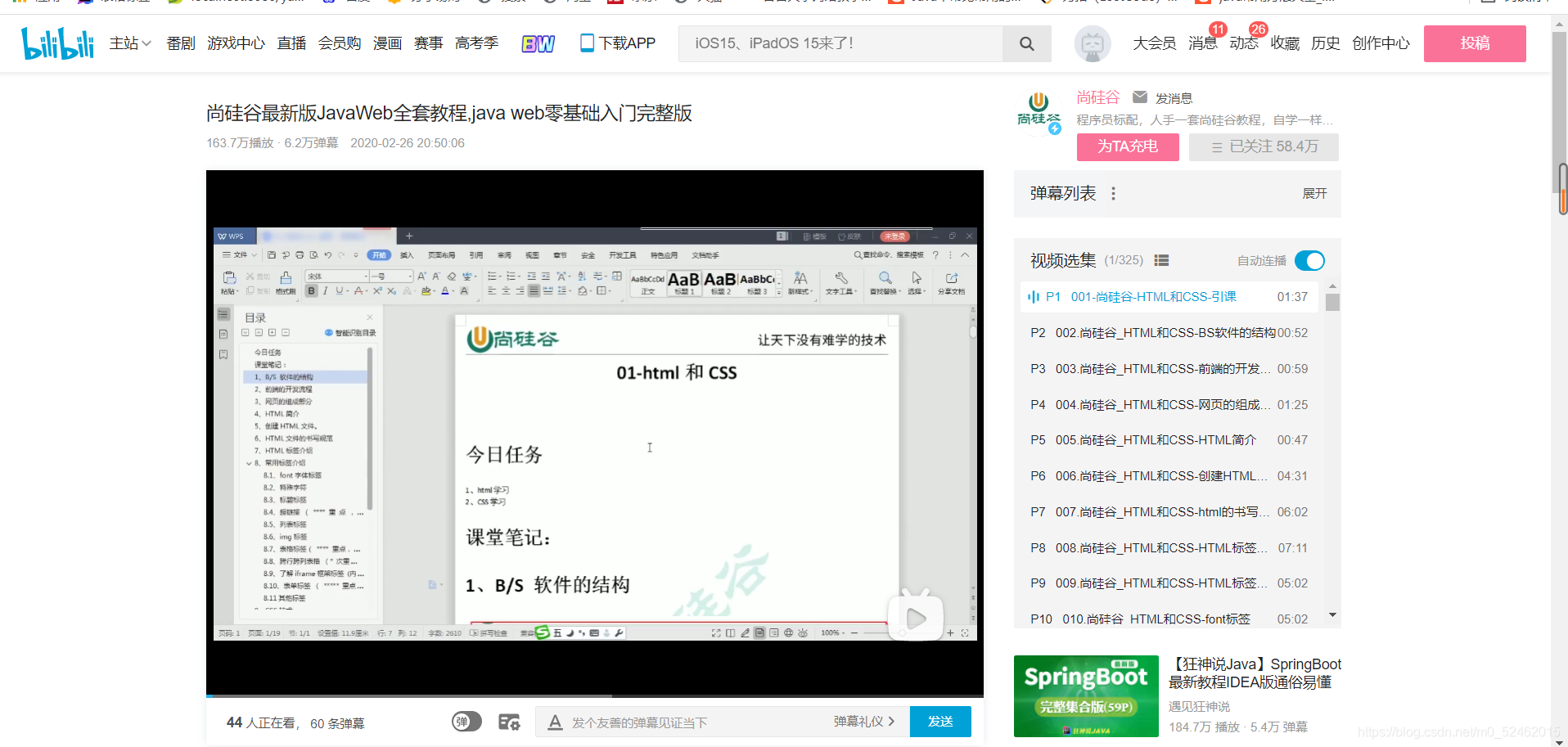Image resolution: width=1568 pixels, height=747 pixels.
Task: Select episode P6 创建HTML
Action: tap(1169, 476)
